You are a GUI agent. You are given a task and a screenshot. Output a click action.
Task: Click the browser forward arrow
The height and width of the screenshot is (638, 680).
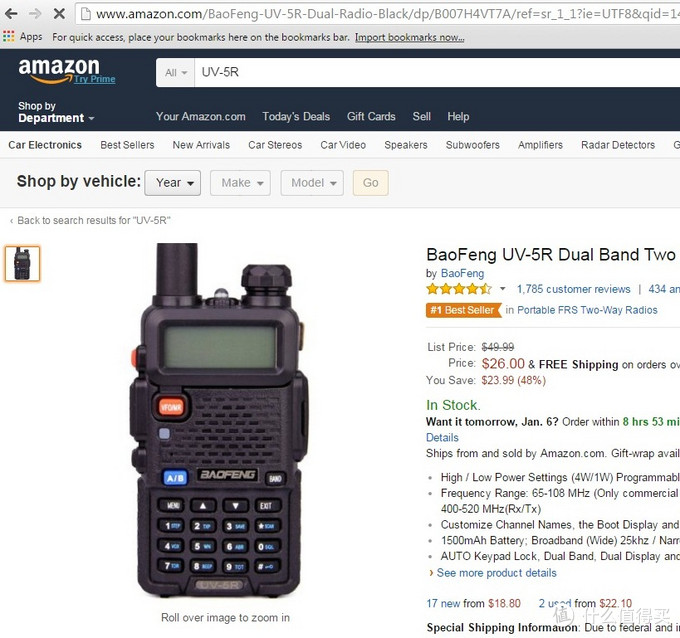35,14
